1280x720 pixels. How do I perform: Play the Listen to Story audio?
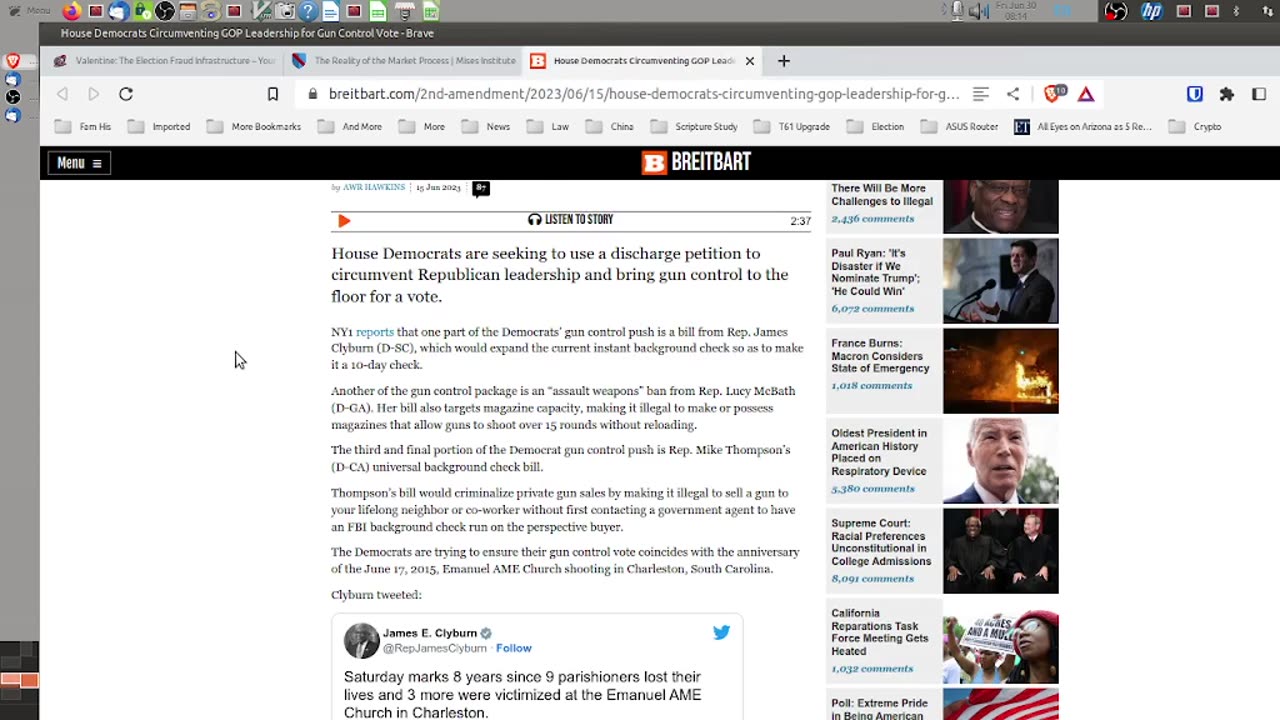pyautogui.click(x=344, y=221)
